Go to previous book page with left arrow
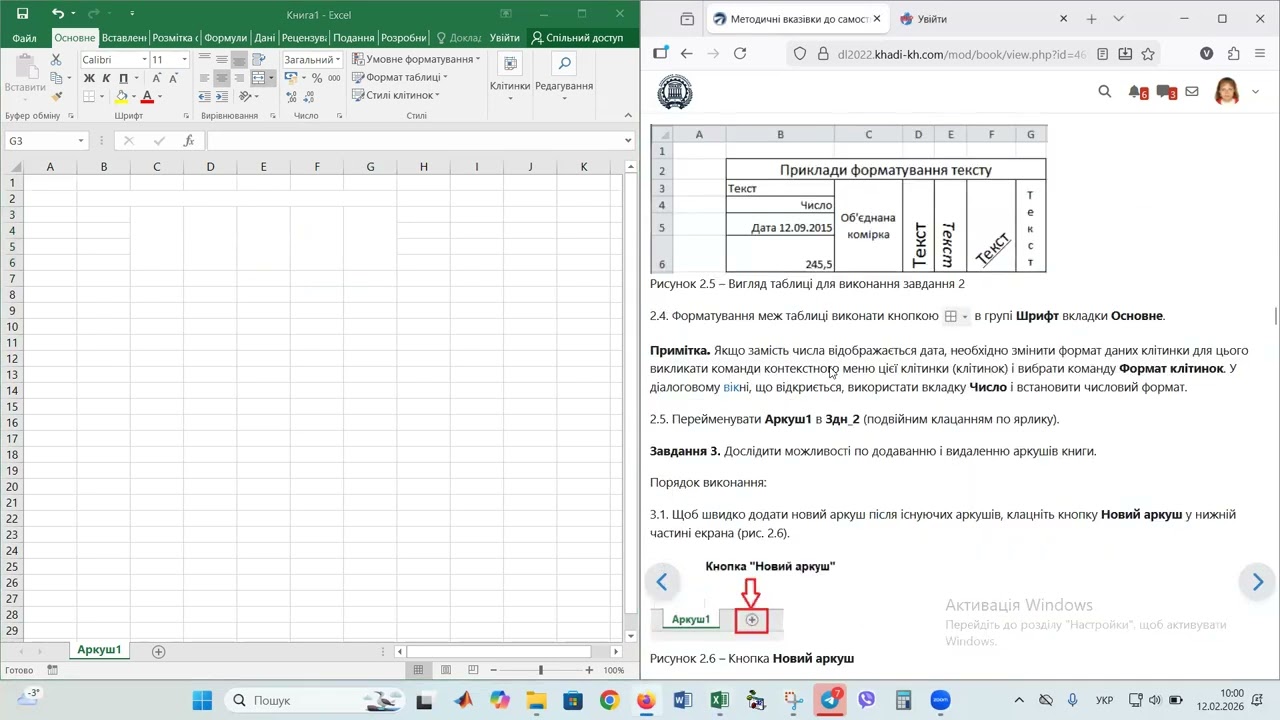1280x720 pixels. pyautogui.click(x=662, y=582)
